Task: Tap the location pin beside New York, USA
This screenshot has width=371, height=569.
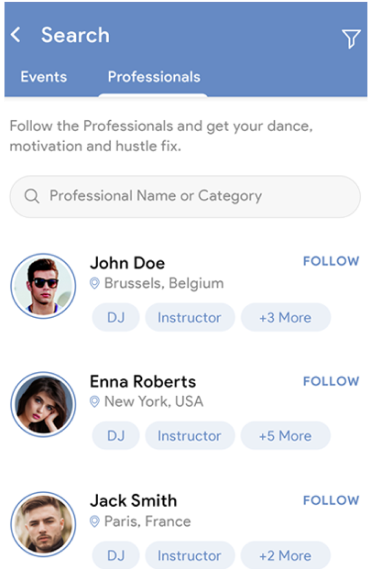Action: 94,401
